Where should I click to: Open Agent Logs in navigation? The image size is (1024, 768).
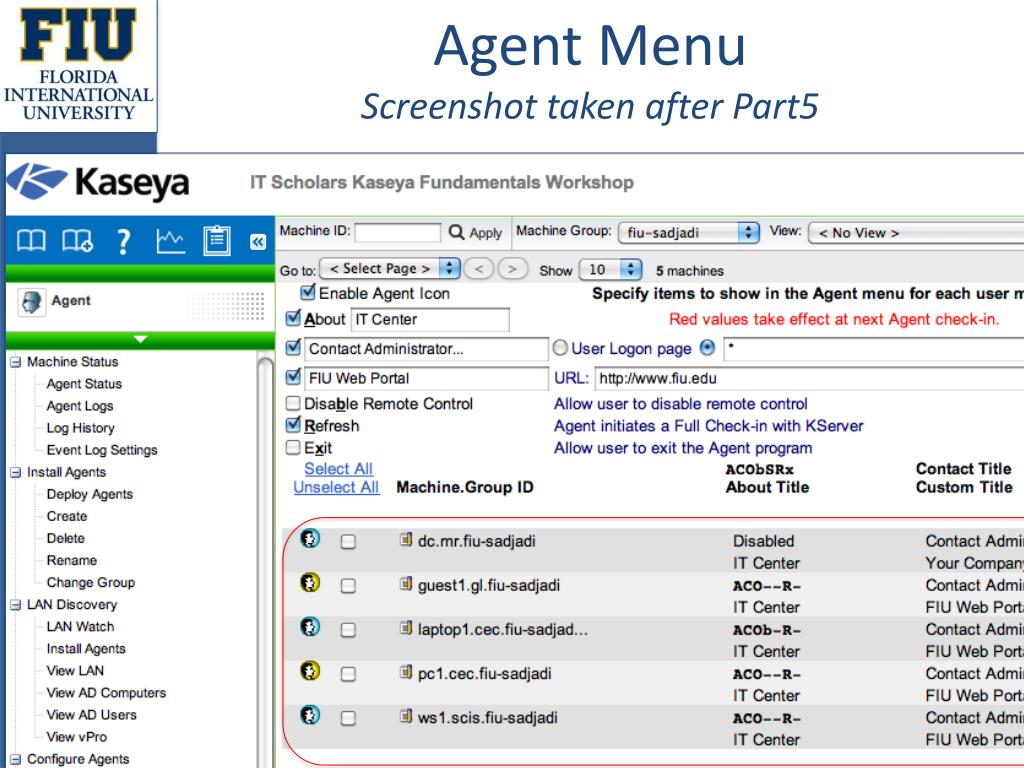[80, 406]
